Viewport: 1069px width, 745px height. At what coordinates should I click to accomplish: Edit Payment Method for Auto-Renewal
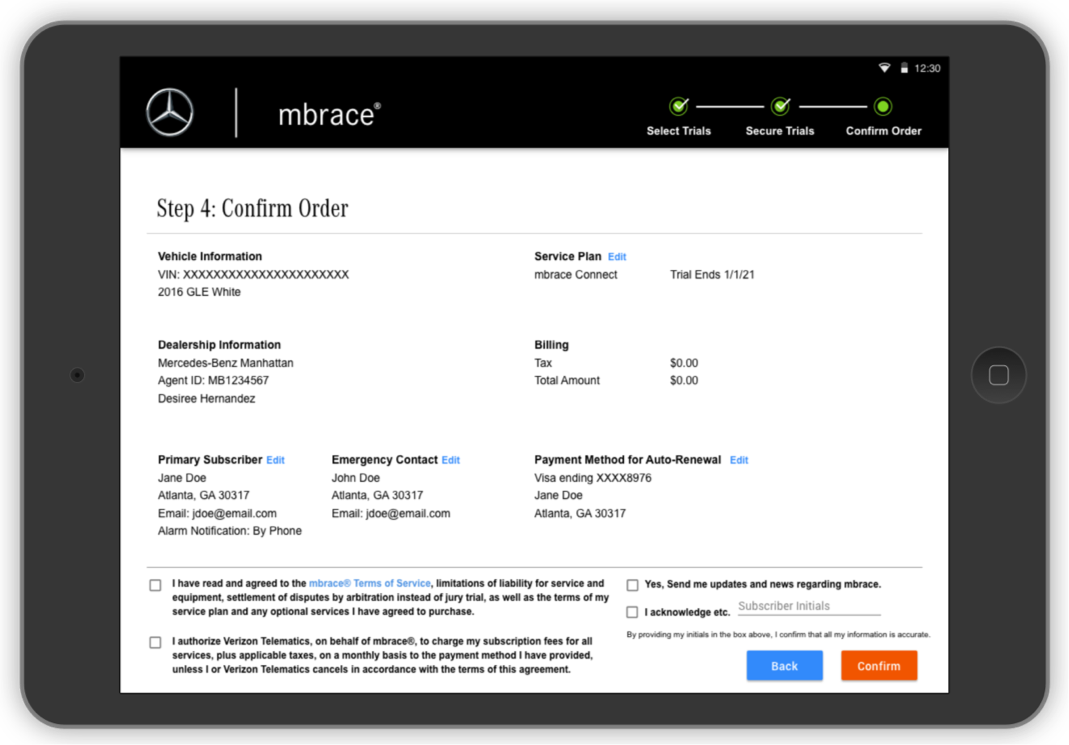739,460
